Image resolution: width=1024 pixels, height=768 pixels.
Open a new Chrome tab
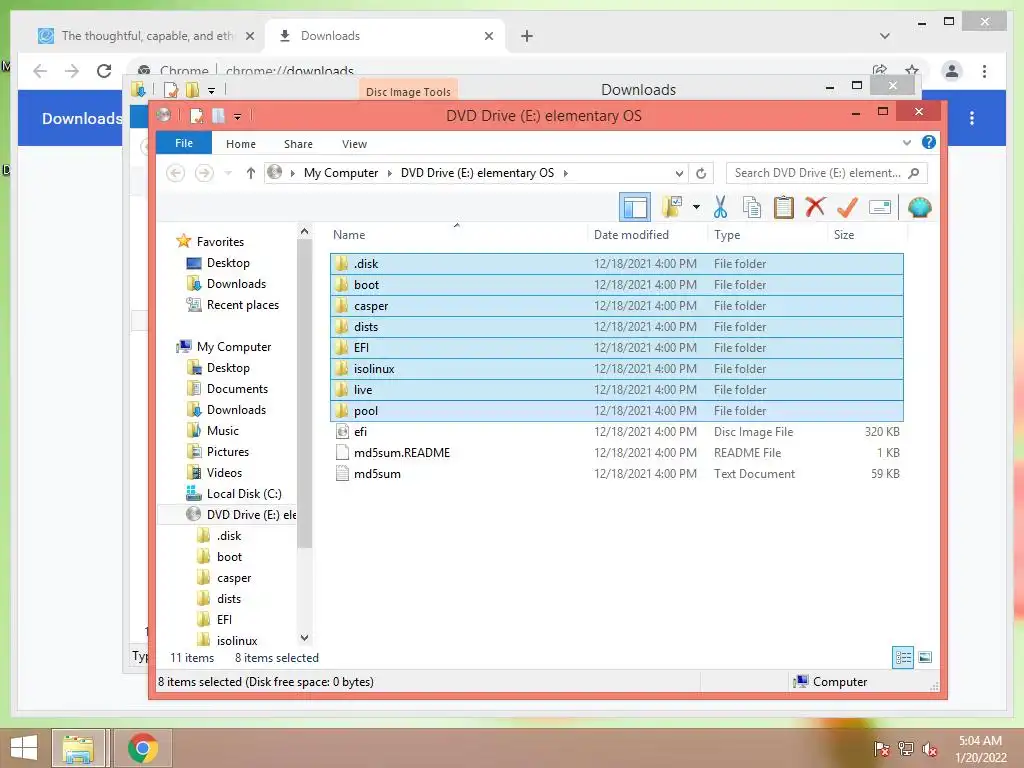(x=527, y=36)
